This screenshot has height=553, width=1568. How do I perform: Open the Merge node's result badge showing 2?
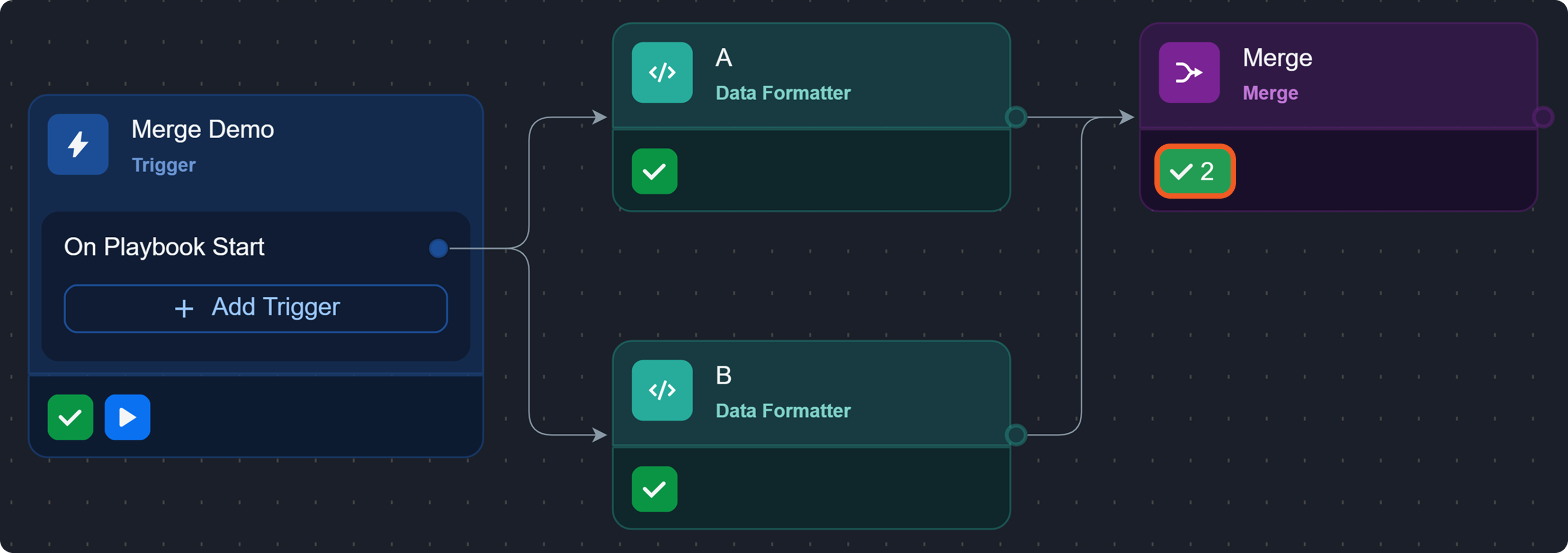[1194, 171]
